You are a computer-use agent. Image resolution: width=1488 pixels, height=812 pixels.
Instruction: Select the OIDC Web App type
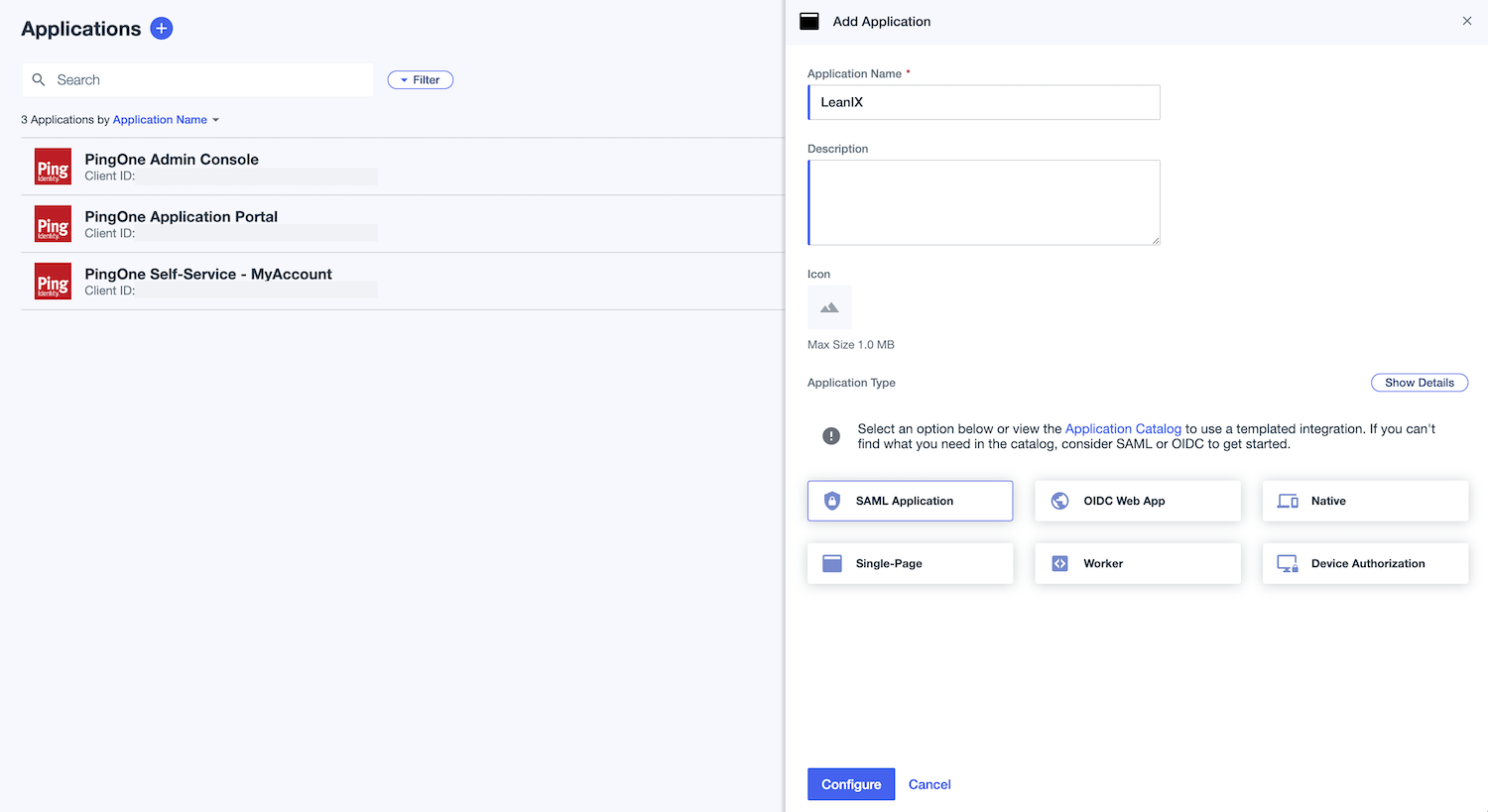click(x=1138, y=501)
